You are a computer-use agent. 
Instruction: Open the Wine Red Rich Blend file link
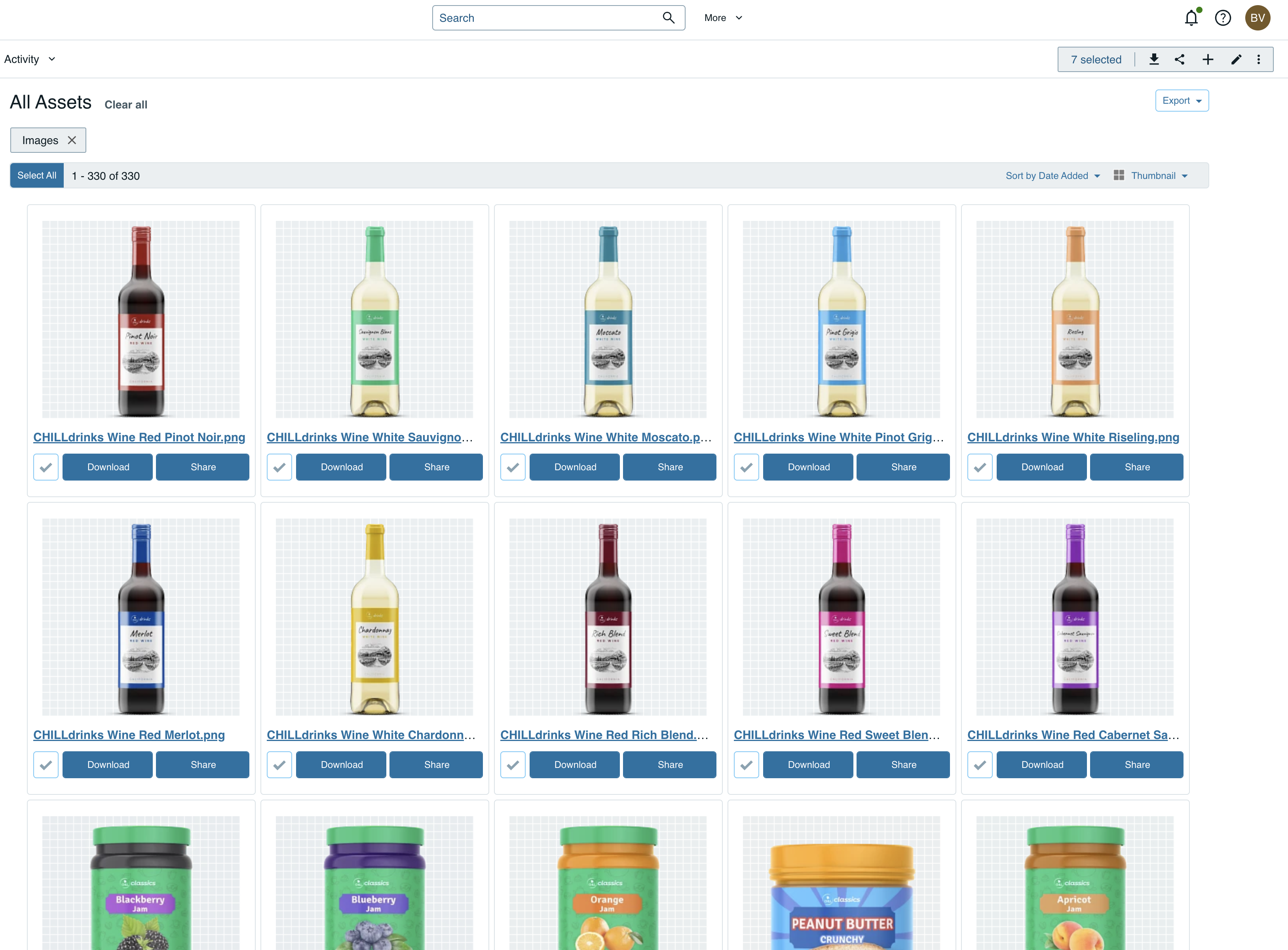604,735
